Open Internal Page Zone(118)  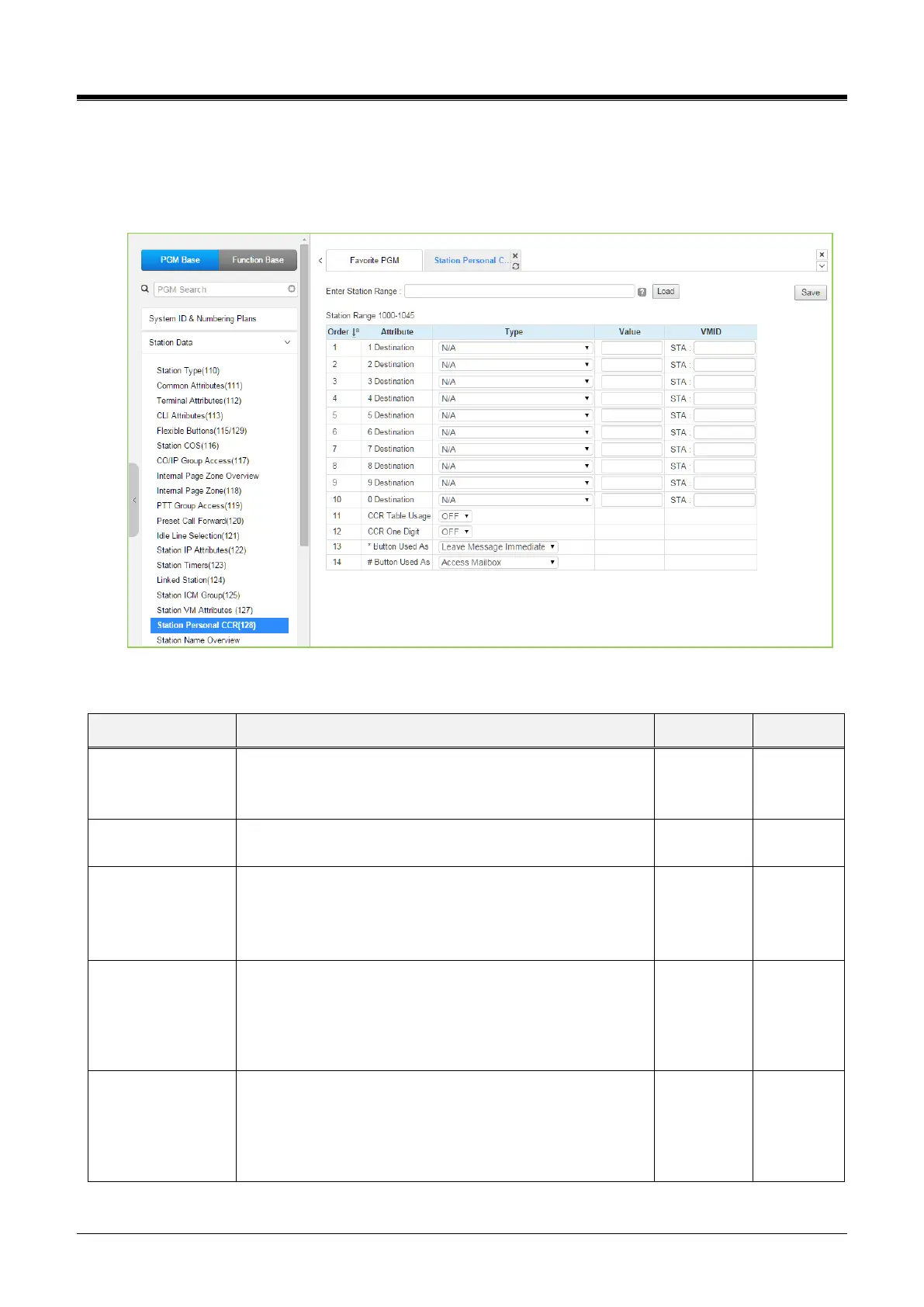[x=199, y=491]
